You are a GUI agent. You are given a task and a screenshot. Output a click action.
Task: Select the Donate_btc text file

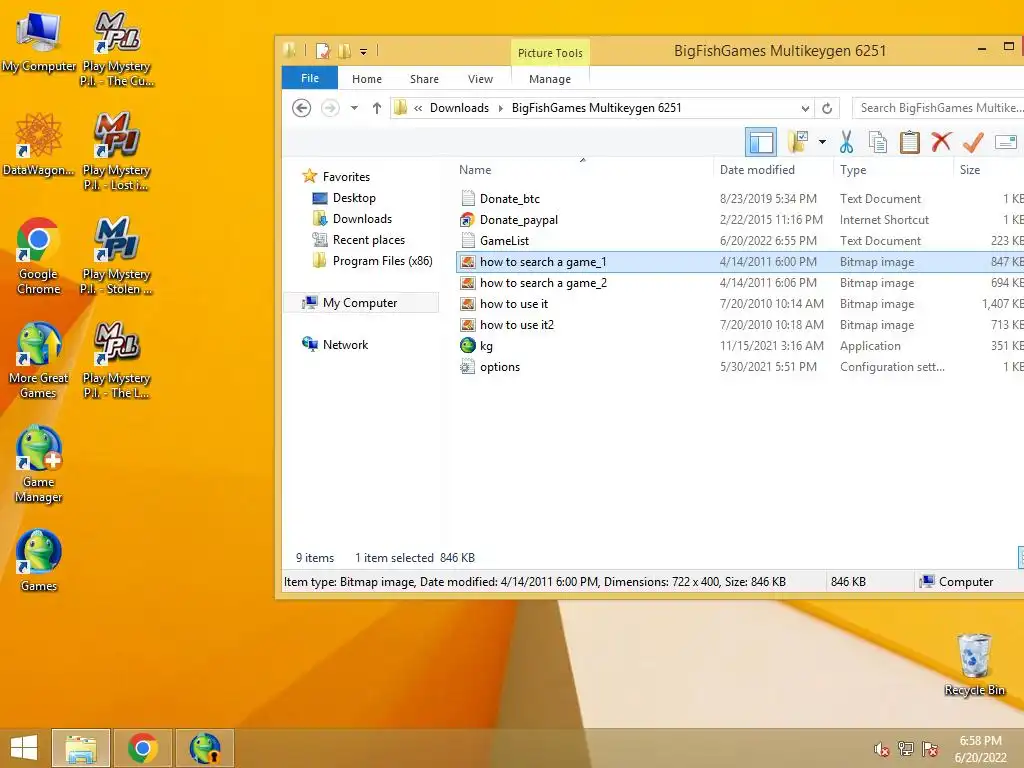click(509, 199)
